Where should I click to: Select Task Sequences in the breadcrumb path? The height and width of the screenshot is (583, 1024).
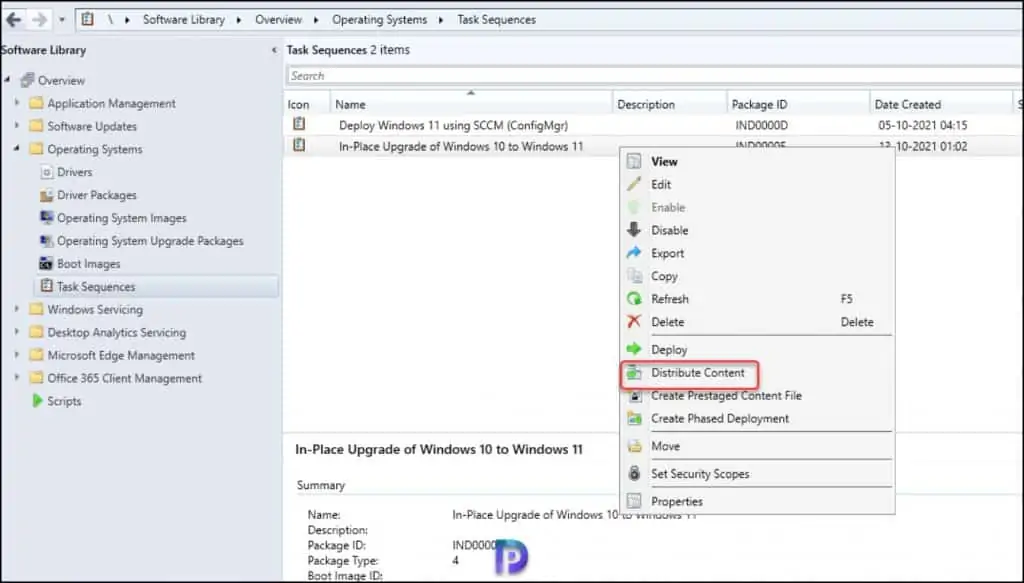tap(496, 20)
